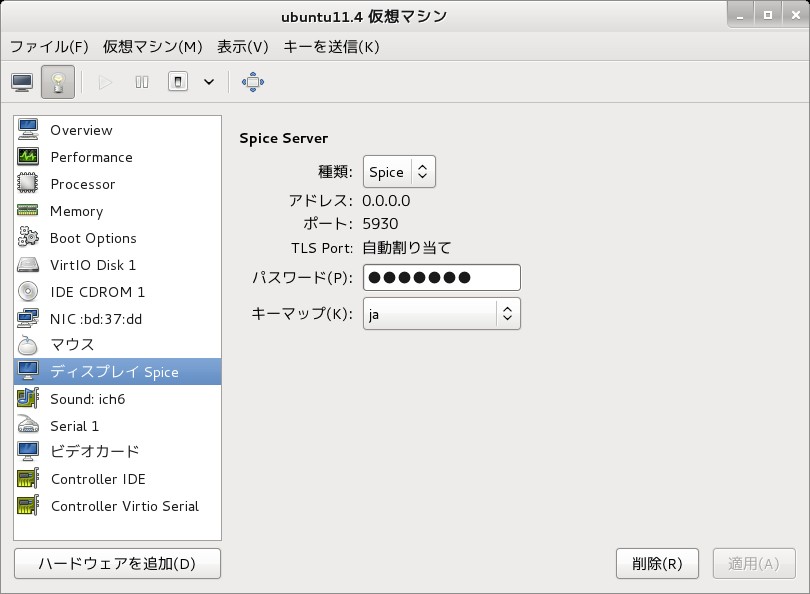Open the shutdown options dropdown arrow
810x594 pixels.
pyautogui.click(x=209, y=82)
